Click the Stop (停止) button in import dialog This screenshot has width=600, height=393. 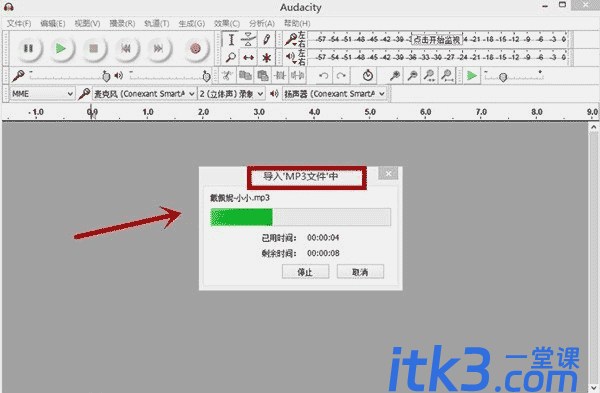point(305,272)
